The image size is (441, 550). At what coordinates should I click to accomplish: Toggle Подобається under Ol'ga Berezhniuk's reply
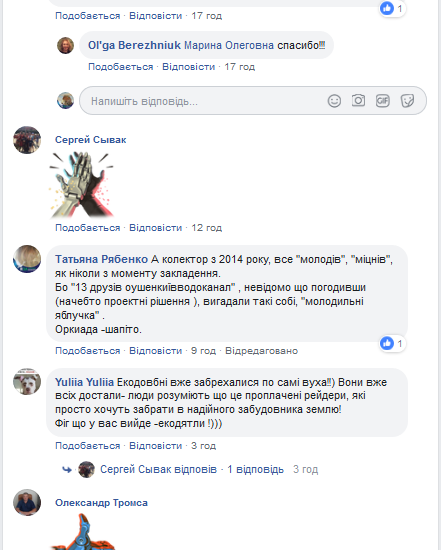pyautogui.click(x=121, y=67)
